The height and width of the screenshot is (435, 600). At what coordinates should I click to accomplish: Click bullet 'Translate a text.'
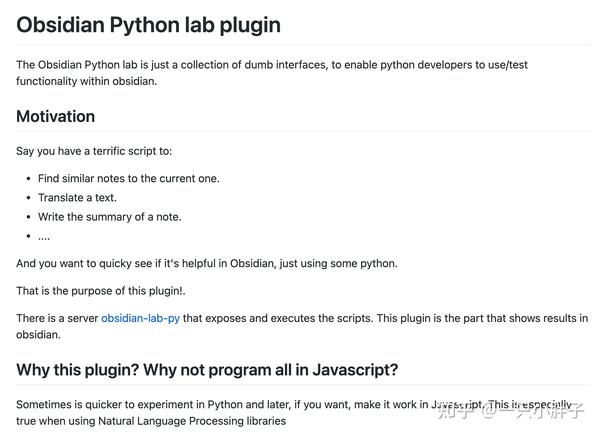pyautogui.click(x=77, y=198)
